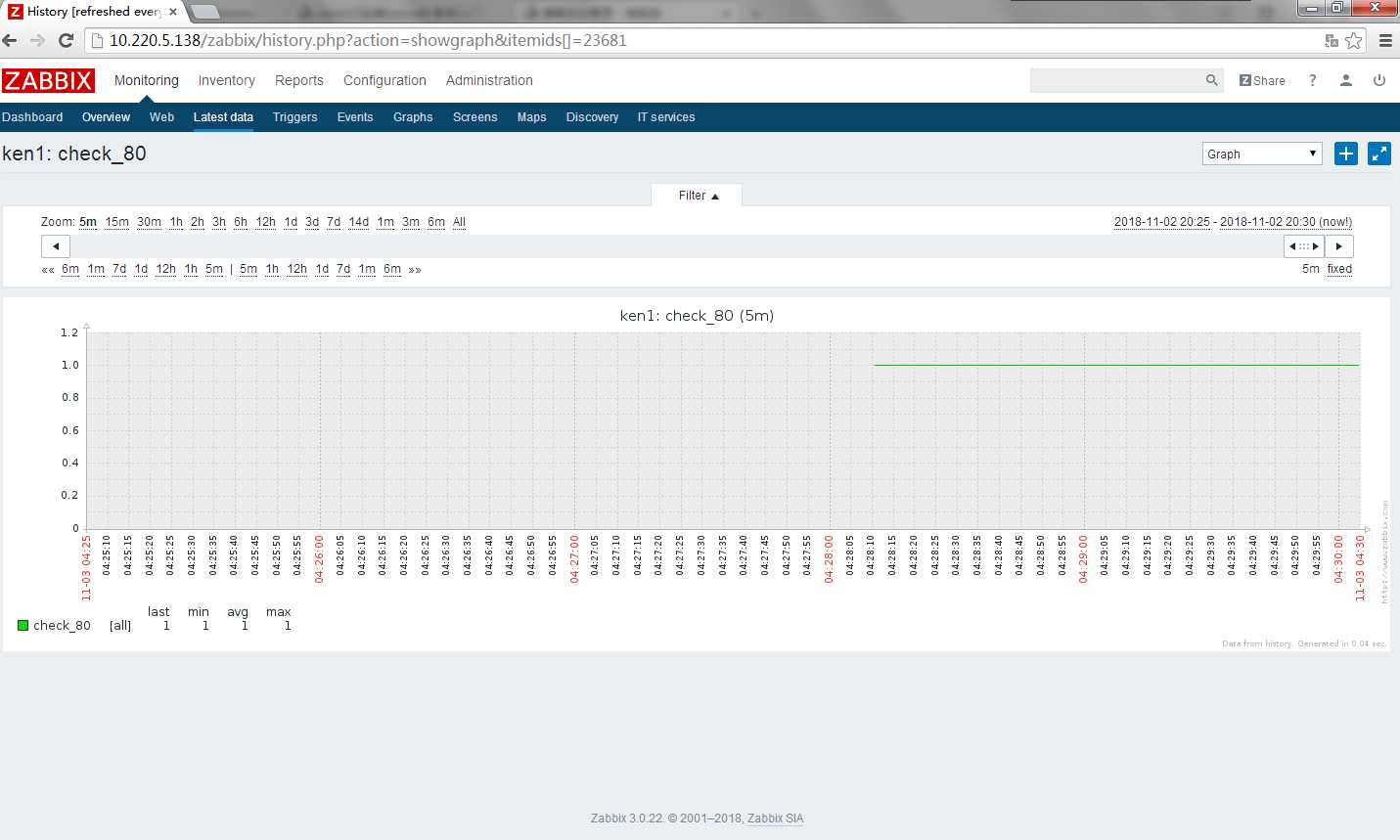Viewport: 1400px width, 840px height.
Task: Click the ken1: check_80 page heading
Action: (x=74, y=154)
